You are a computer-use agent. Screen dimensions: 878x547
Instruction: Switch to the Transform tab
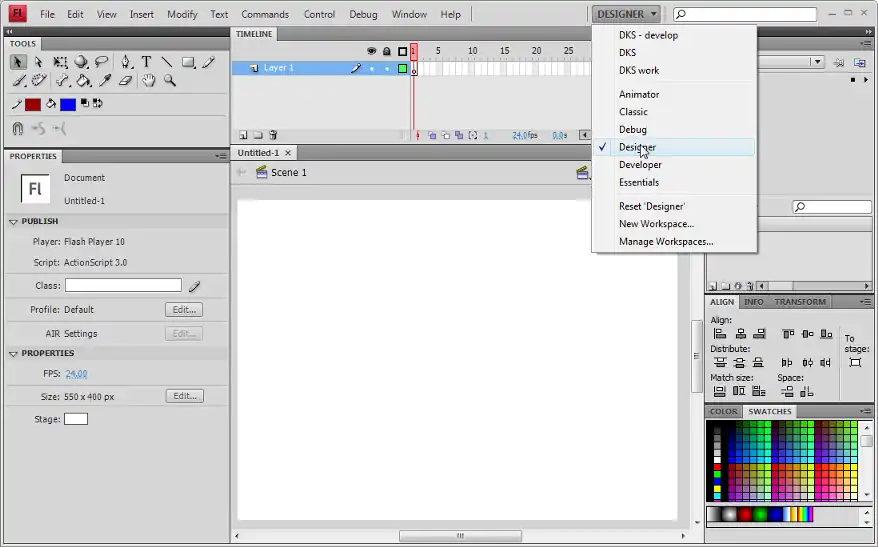[x=799, y=302]
